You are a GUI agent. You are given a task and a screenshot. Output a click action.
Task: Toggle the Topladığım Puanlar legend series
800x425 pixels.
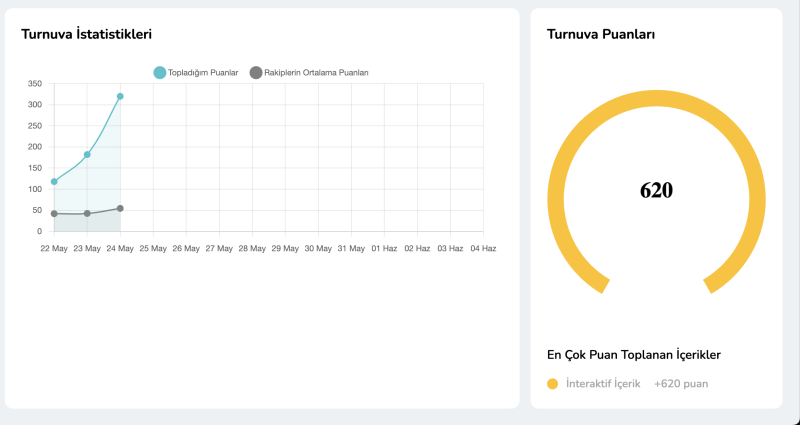(x=203, y=72)
